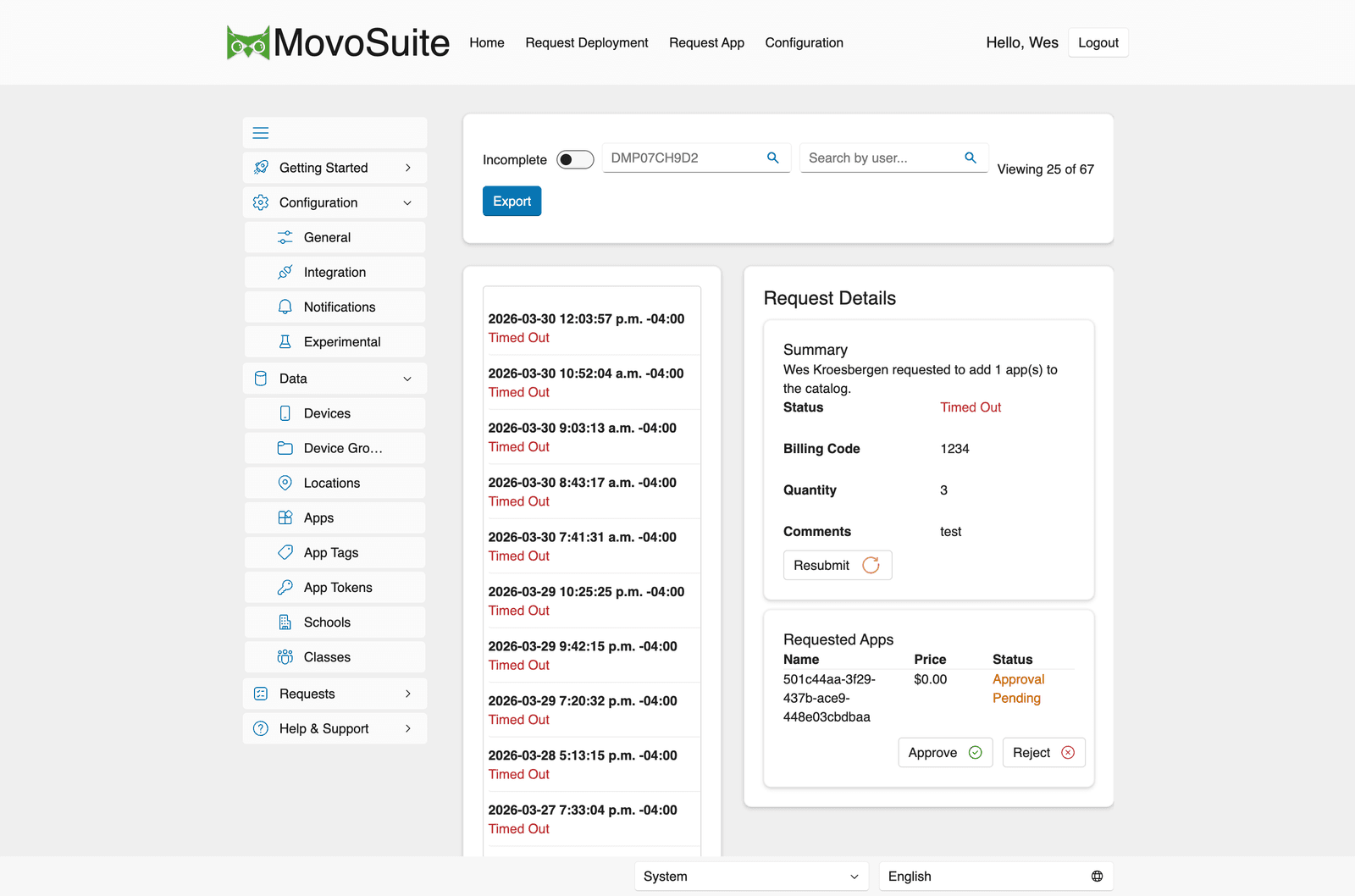Reject the requested app
1355x896 pixels.
pyautogui.click(x=1043, y=753)
